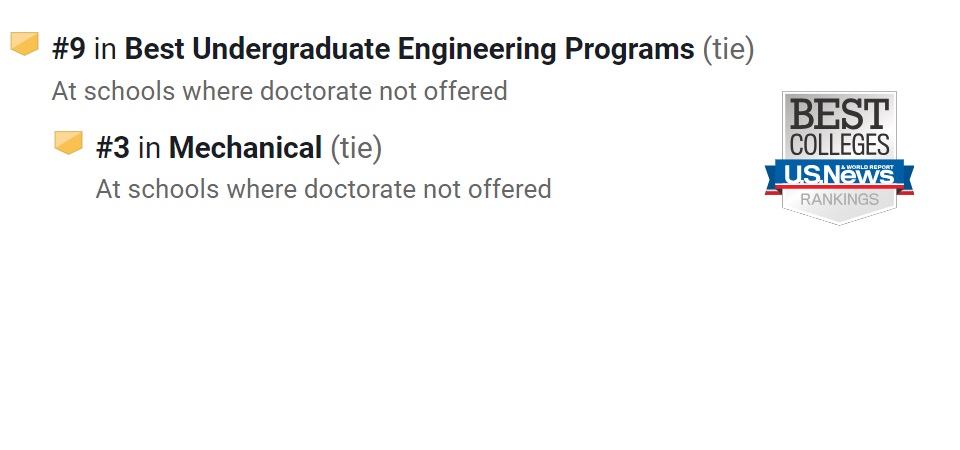Click the yellow badge icon beside #9 ranking

pyautogui.click(x=24, y=43)
